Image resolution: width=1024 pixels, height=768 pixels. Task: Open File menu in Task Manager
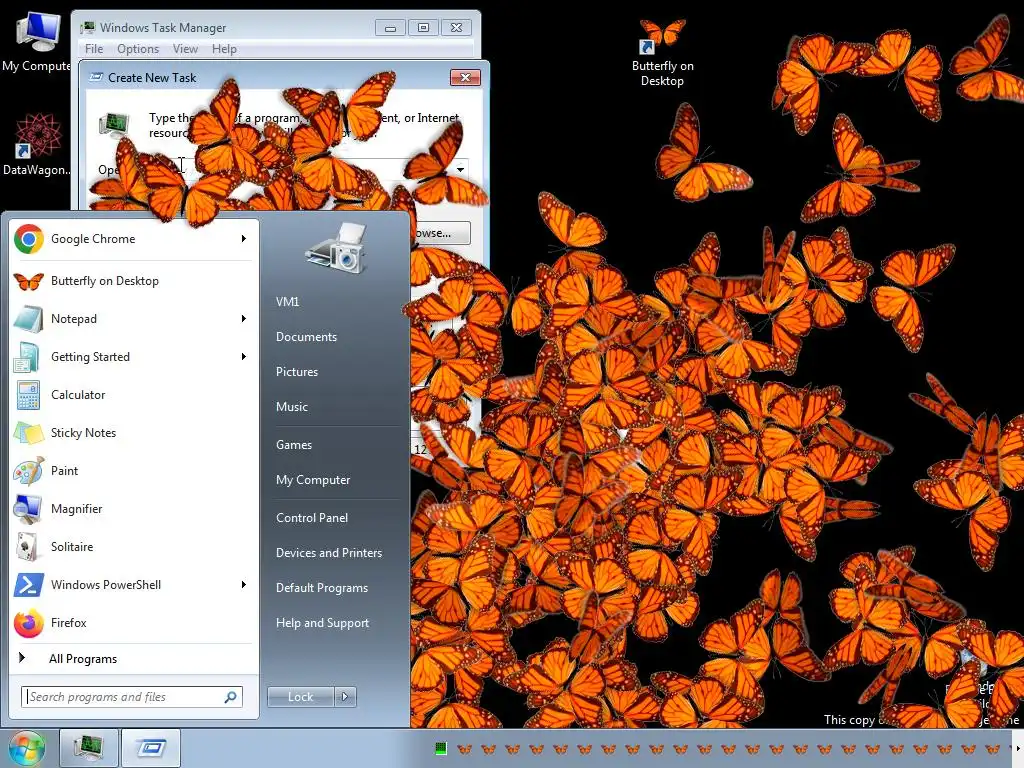click(x=94, y=49)
